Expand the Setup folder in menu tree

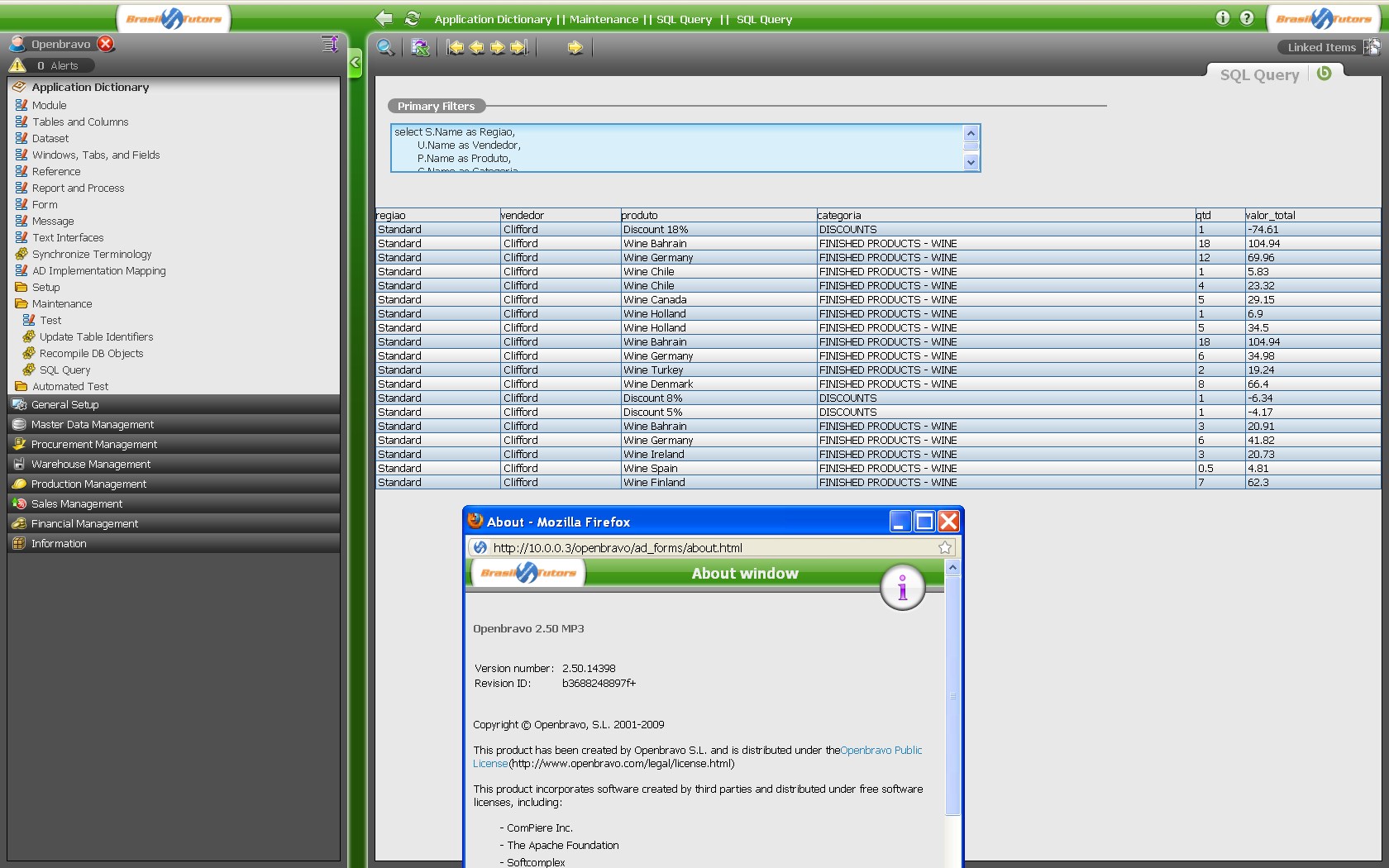point(45,288)
